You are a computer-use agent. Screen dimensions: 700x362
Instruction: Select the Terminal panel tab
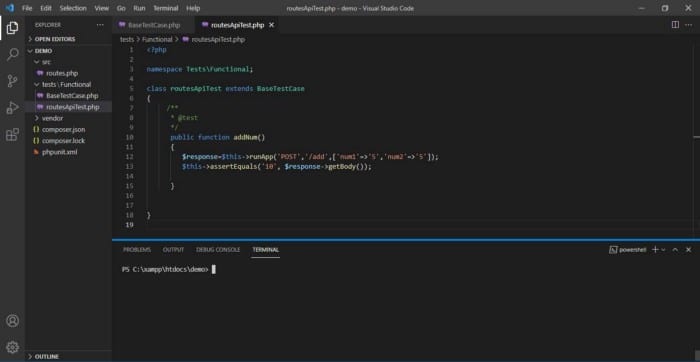265,250
